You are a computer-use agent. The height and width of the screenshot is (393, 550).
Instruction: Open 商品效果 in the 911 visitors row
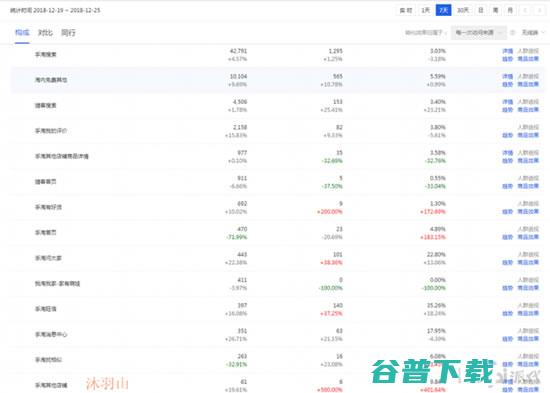tap(528, 186)
